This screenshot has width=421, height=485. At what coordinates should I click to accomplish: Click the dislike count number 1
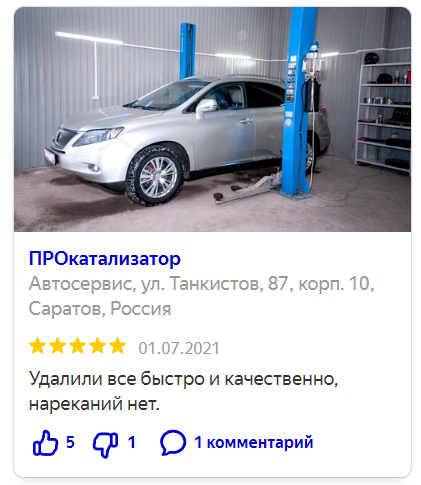point(132,442)
